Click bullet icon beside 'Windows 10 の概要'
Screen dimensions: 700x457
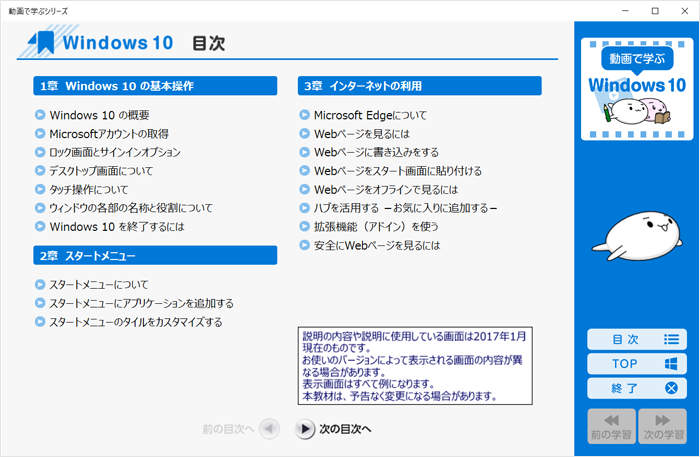tap(40, 115)
